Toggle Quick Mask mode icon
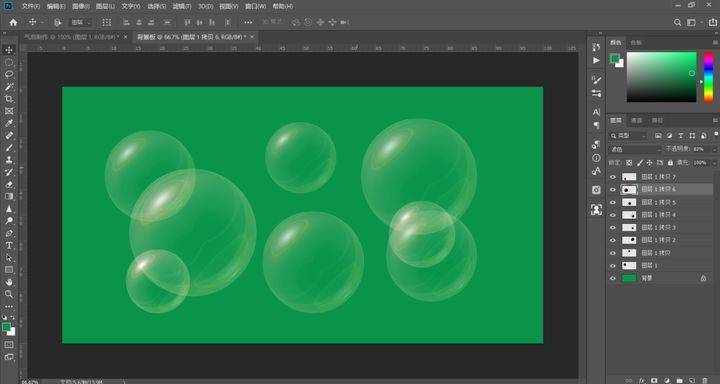This screenshot has width=720, height=384. point(9,344)
